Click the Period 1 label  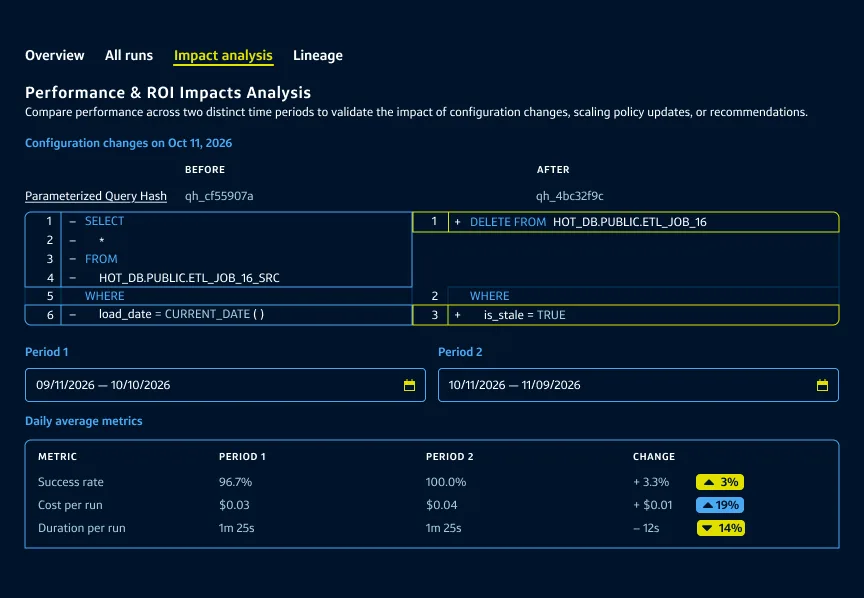(47, 352)
